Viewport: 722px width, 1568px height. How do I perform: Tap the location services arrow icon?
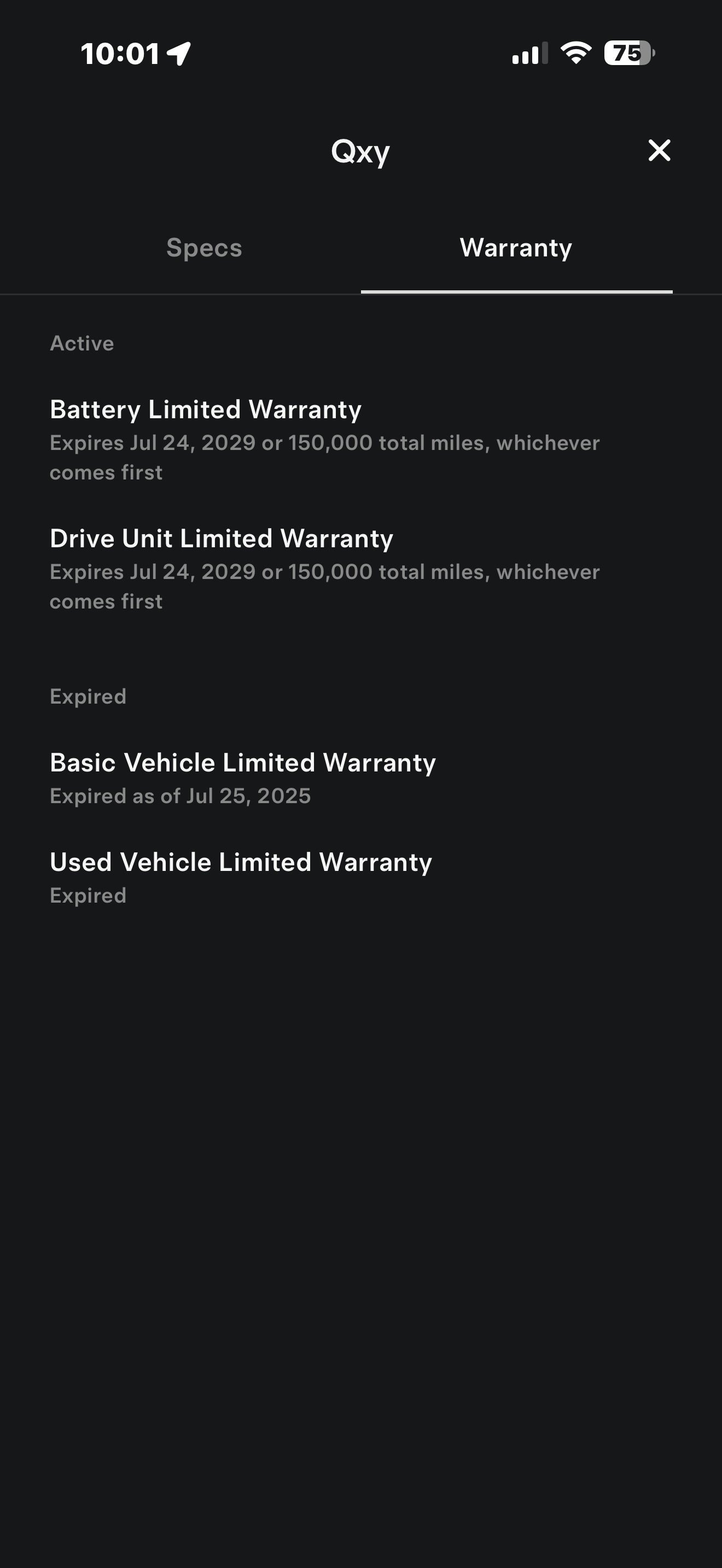tap(179, 54)
